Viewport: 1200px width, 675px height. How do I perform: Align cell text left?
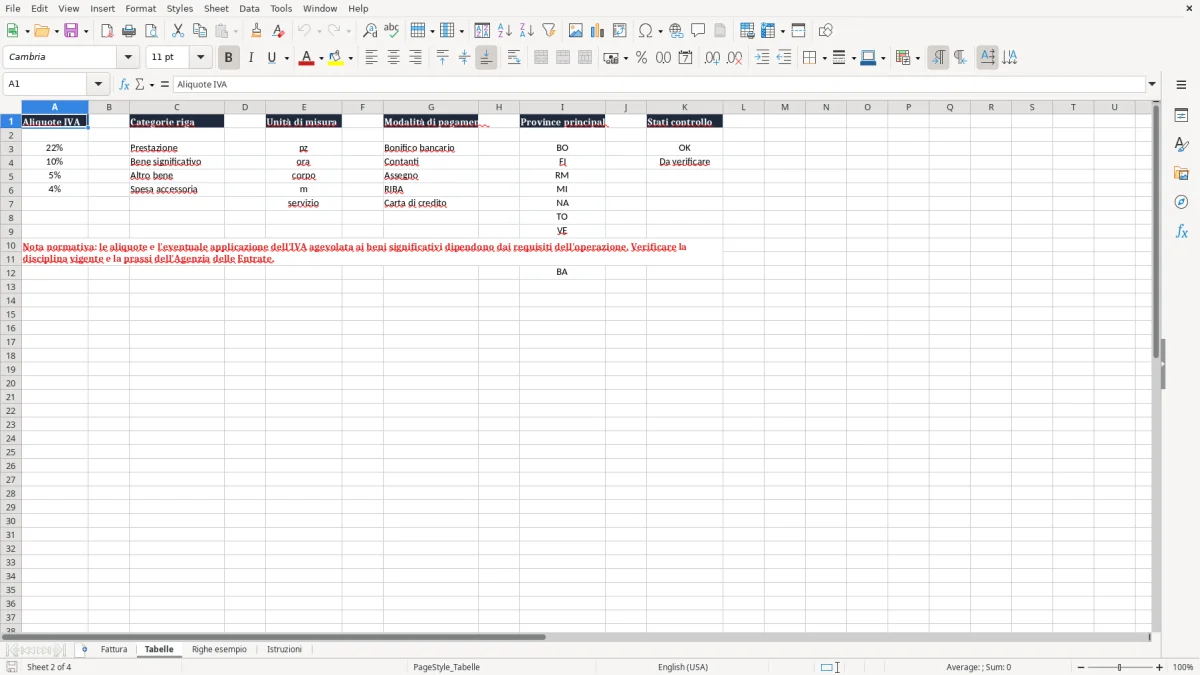371,58
